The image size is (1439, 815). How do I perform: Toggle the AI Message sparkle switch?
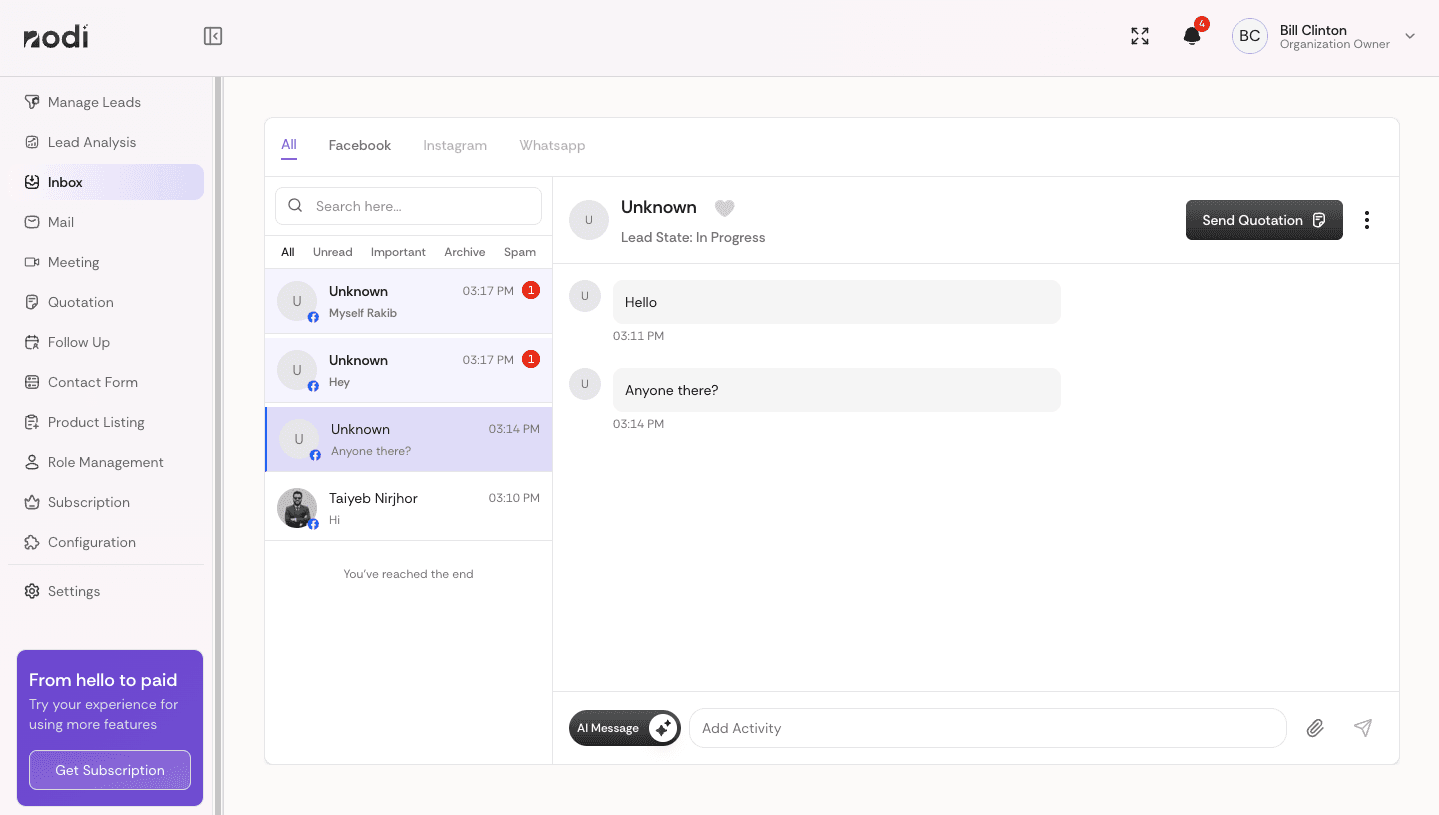pos(662,728)
